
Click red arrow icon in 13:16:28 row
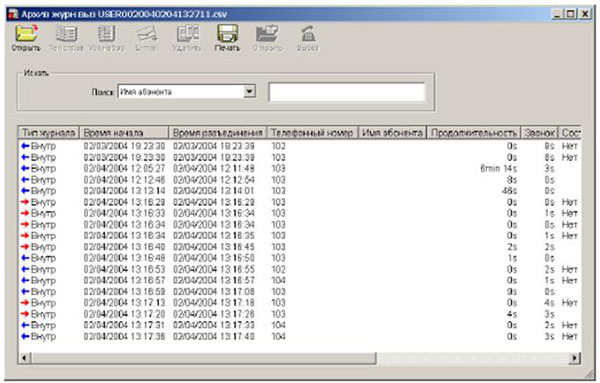[x=25, y=202]
